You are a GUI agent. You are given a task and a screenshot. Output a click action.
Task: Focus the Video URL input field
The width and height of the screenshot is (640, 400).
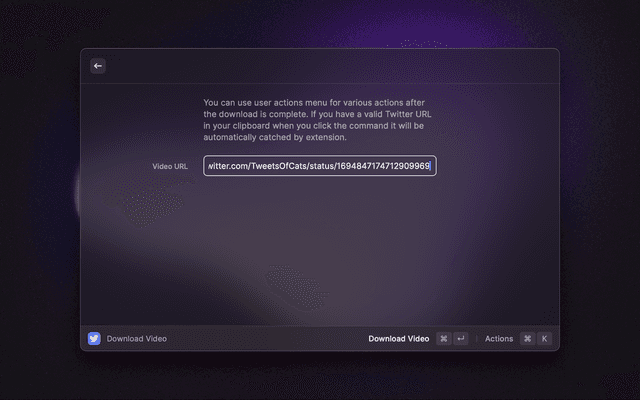[x=319, y=166]
